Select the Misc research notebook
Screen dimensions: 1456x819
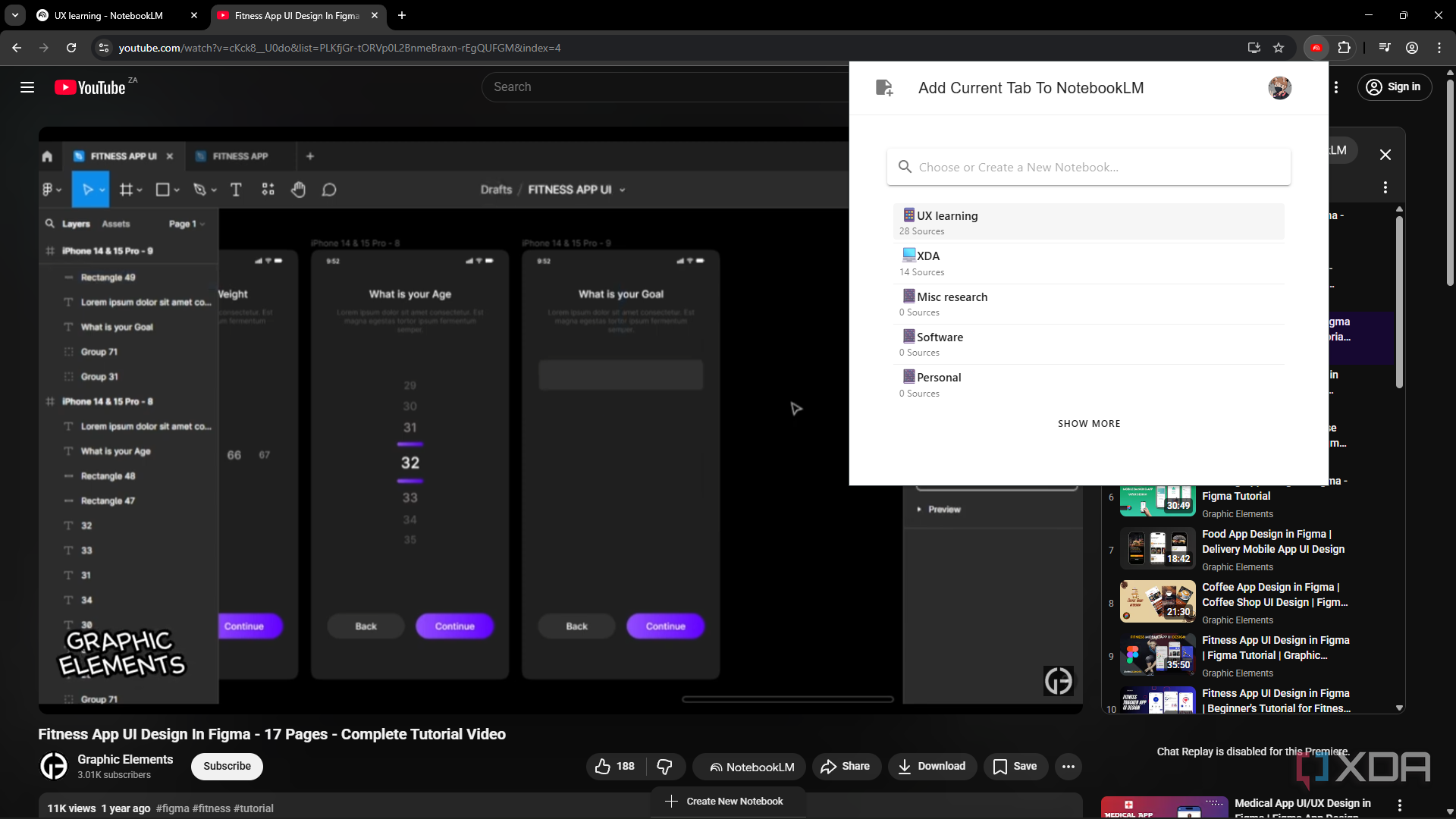coord(1088,303)
